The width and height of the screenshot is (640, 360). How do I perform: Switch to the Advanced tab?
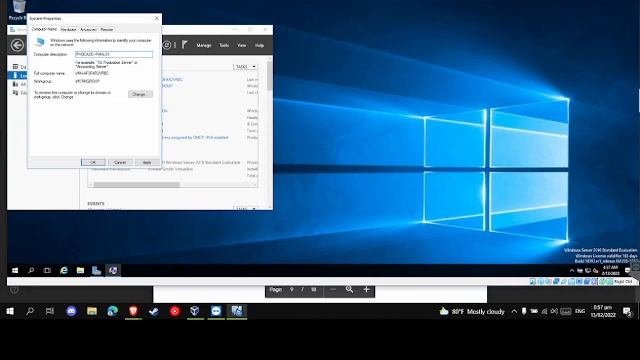pyautogui.click(x=88, y=30)
